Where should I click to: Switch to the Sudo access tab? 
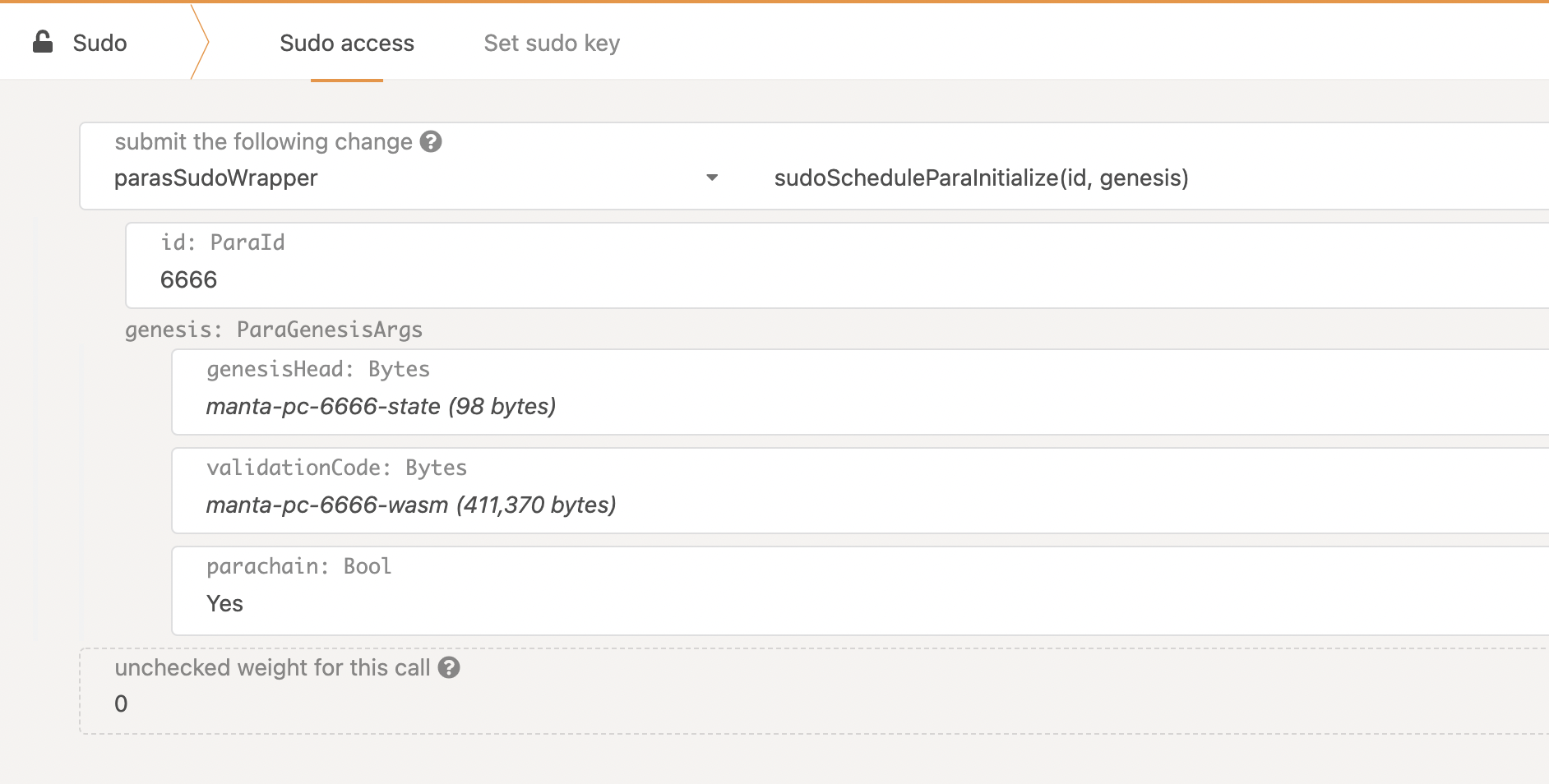tap(346, 43)
